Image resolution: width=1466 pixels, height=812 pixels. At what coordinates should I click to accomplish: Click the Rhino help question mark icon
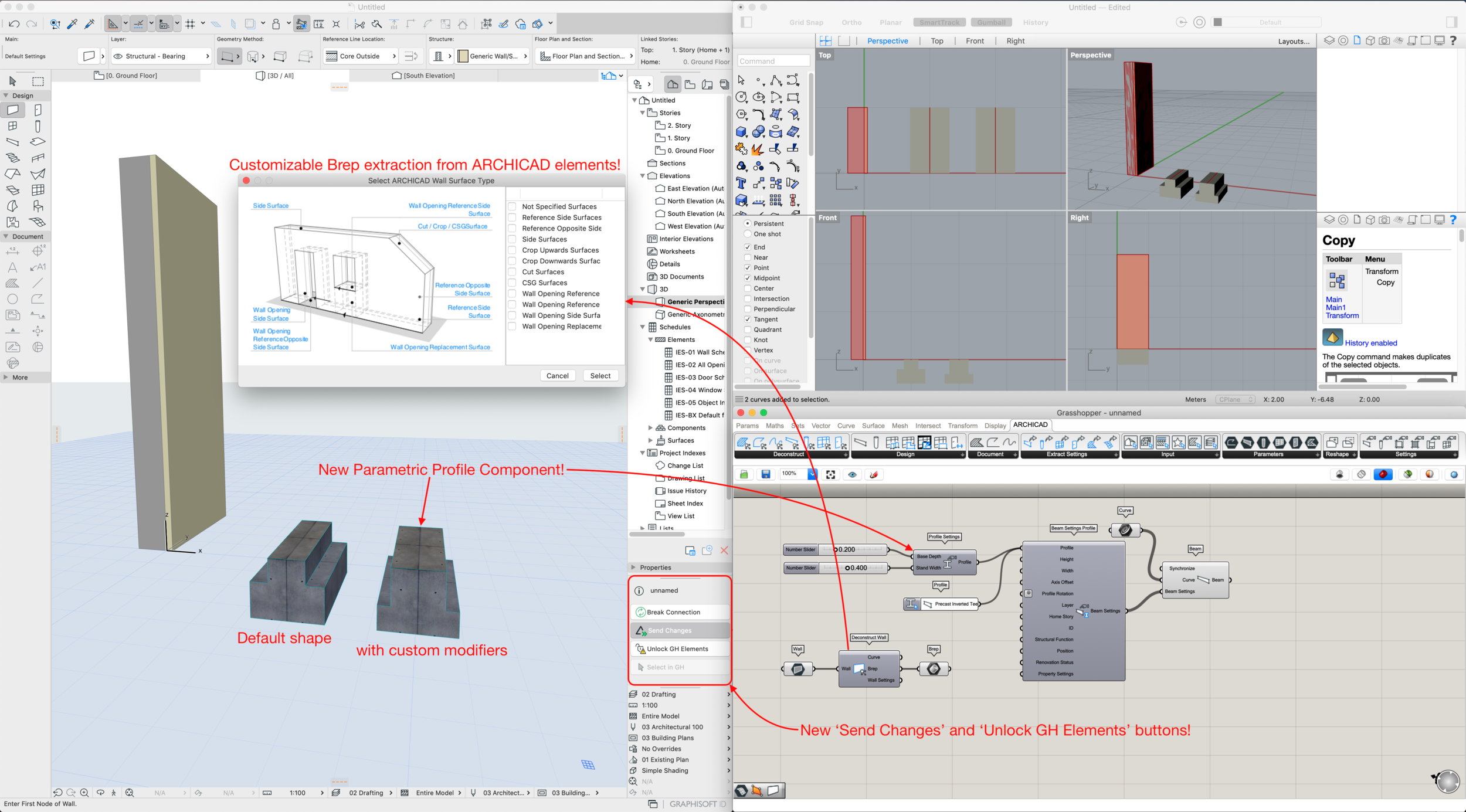(x=1453, y=40)
